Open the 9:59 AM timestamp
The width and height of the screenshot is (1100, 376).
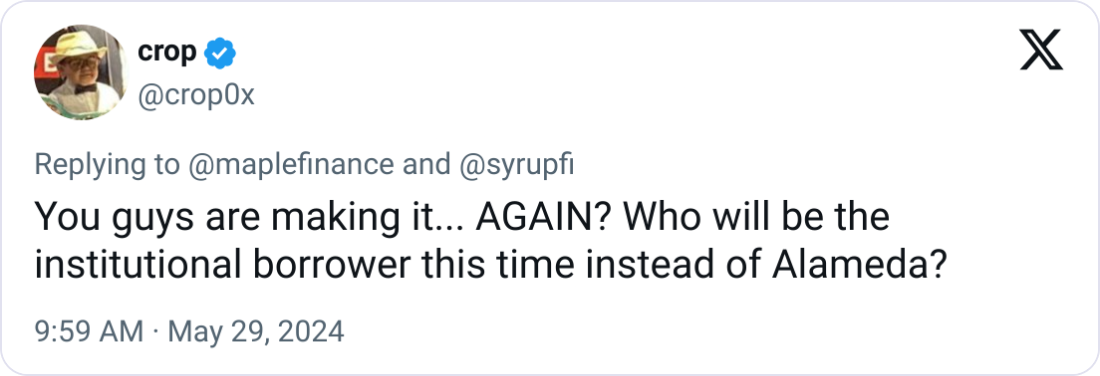coord(89,331)
